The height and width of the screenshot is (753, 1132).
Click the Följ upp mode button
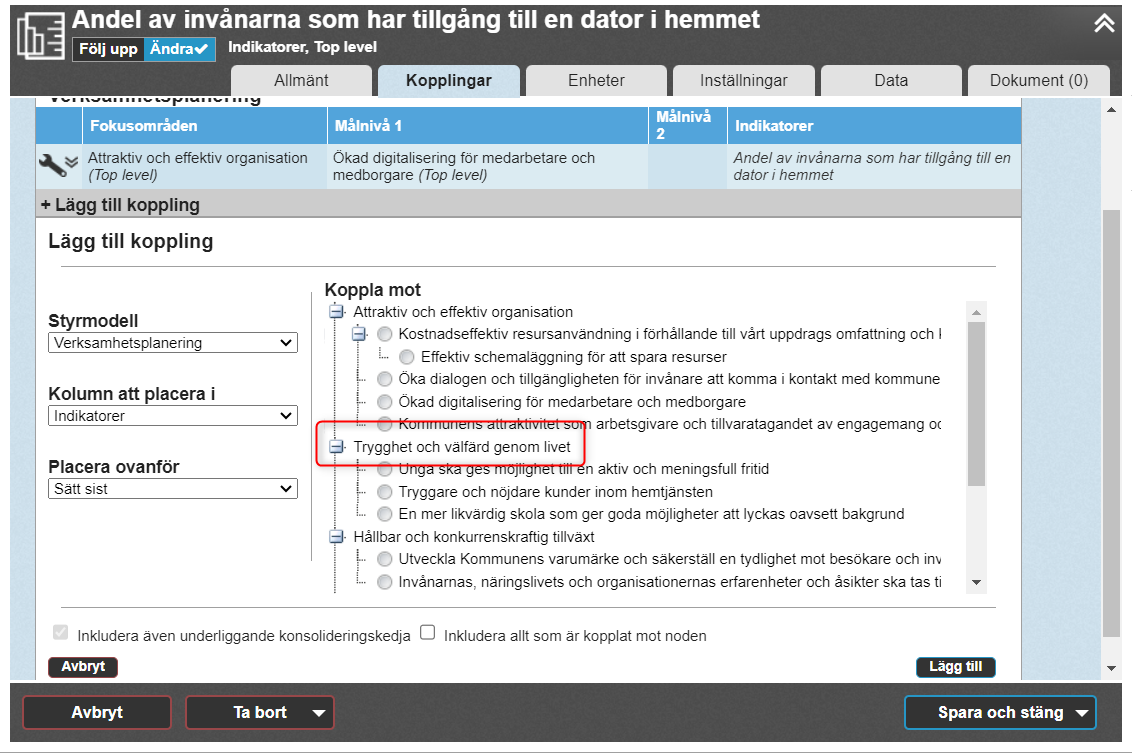108,49
